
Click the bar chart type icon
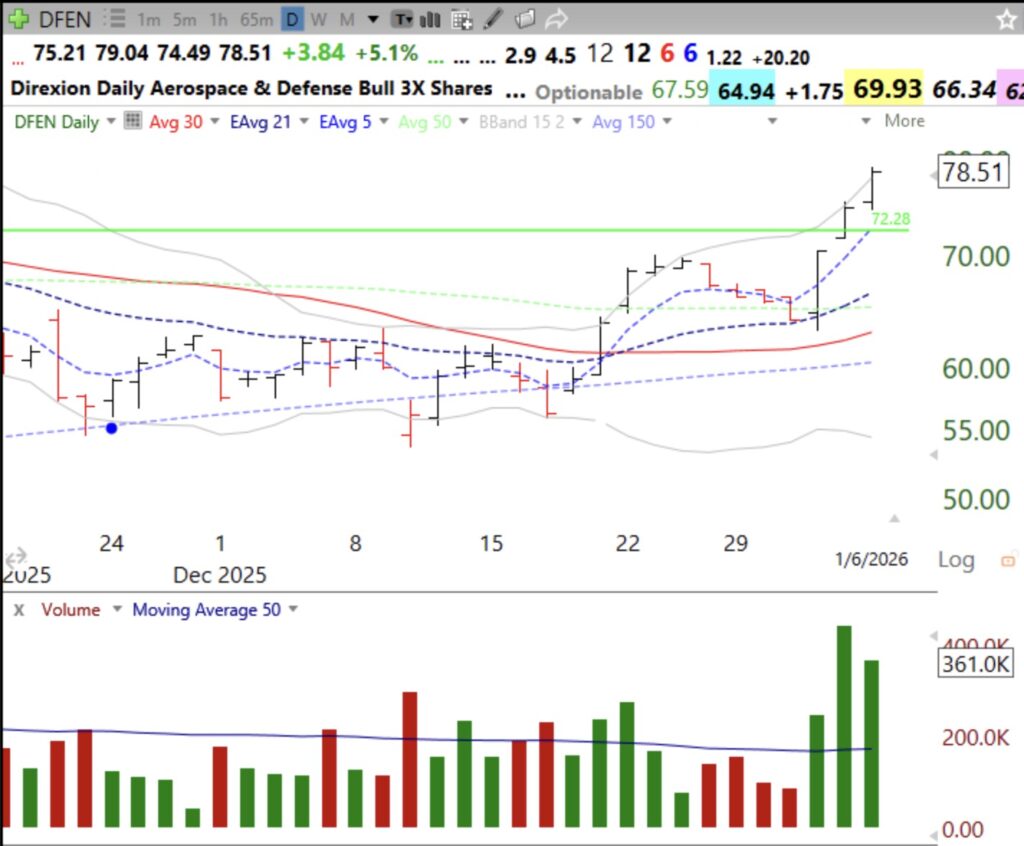pyautogui.click(x=430, y=20)
